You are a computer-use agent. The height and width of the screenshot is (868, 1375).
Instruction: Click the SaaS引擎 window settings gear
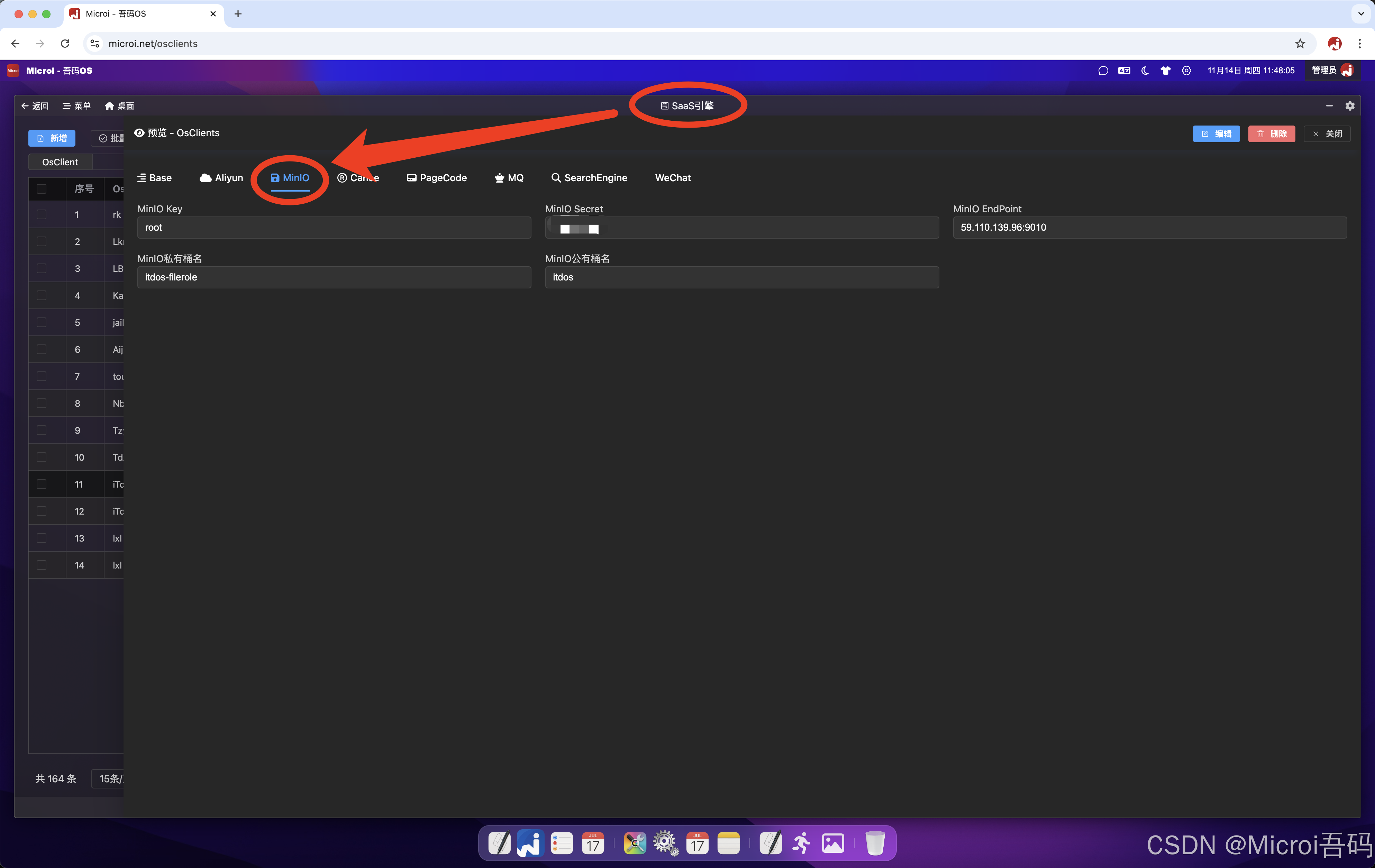pyautogui.click(x=1350, y=105)
